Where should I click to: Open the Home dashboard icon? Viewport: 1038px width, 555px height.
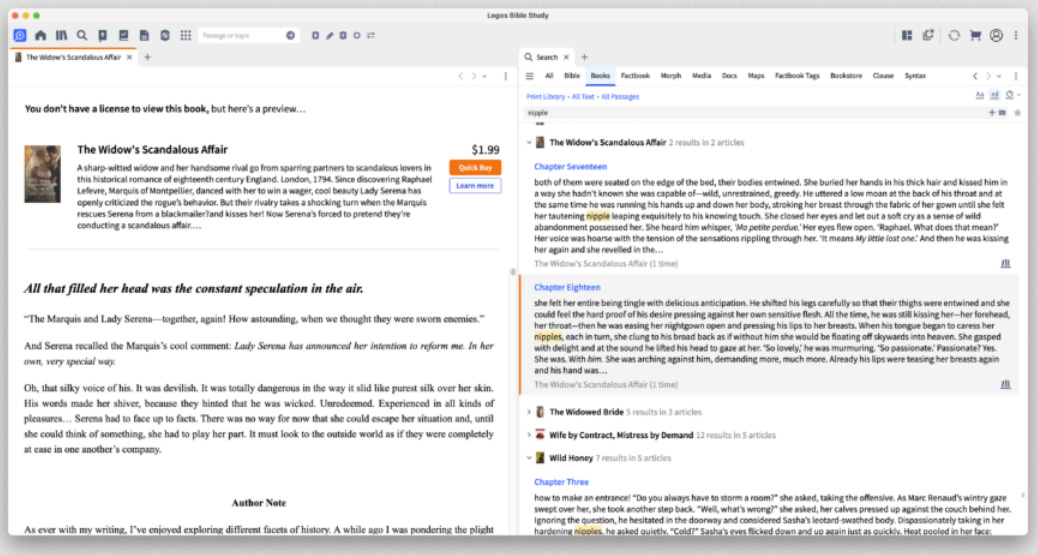(x=40, y=35)
